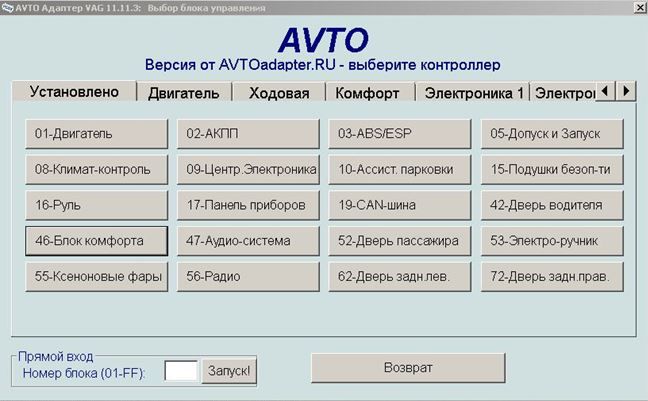Select 15-Подушки безоп-ти controller
Viewport: 648px width, 401px height.
[552, 169]
